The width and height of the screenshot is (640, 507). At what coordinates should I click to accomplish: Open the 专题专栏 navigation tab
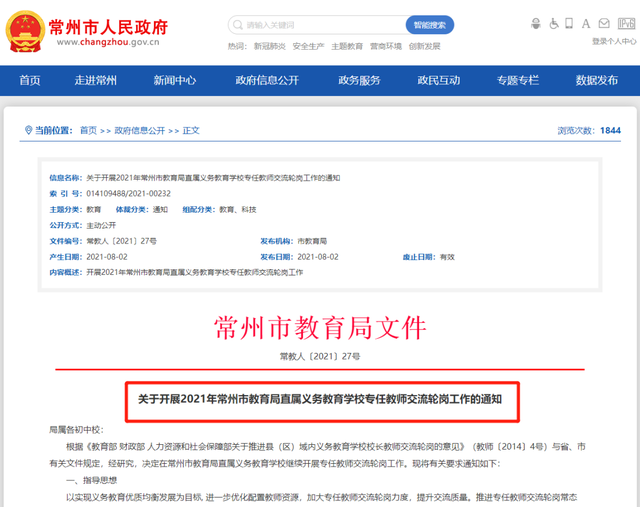[x=518, y=80]
